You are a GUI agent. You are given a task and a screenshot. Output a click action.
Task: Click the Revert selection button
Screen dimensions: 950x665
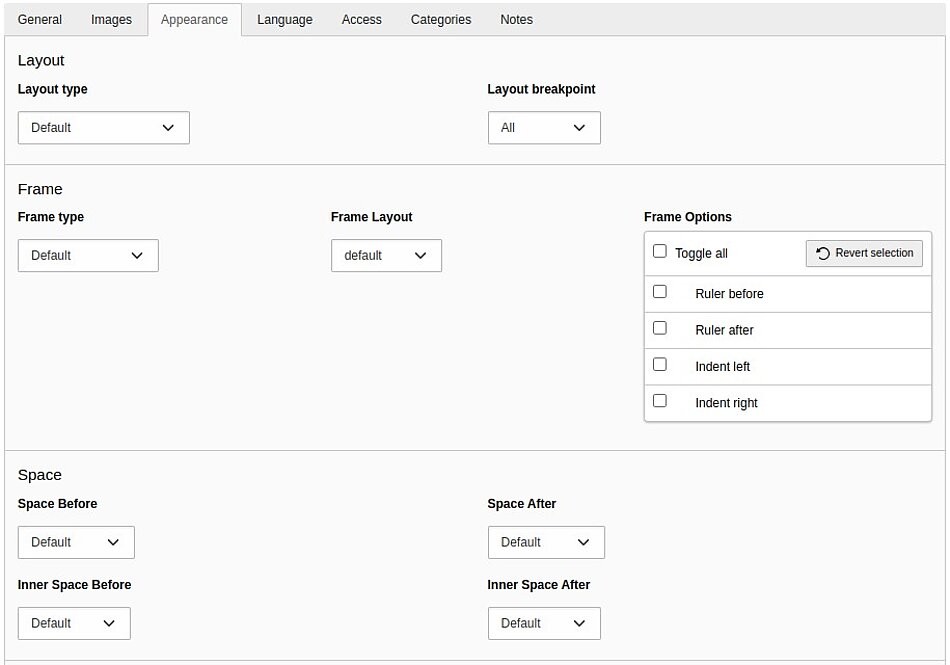(x=864, y=253)
